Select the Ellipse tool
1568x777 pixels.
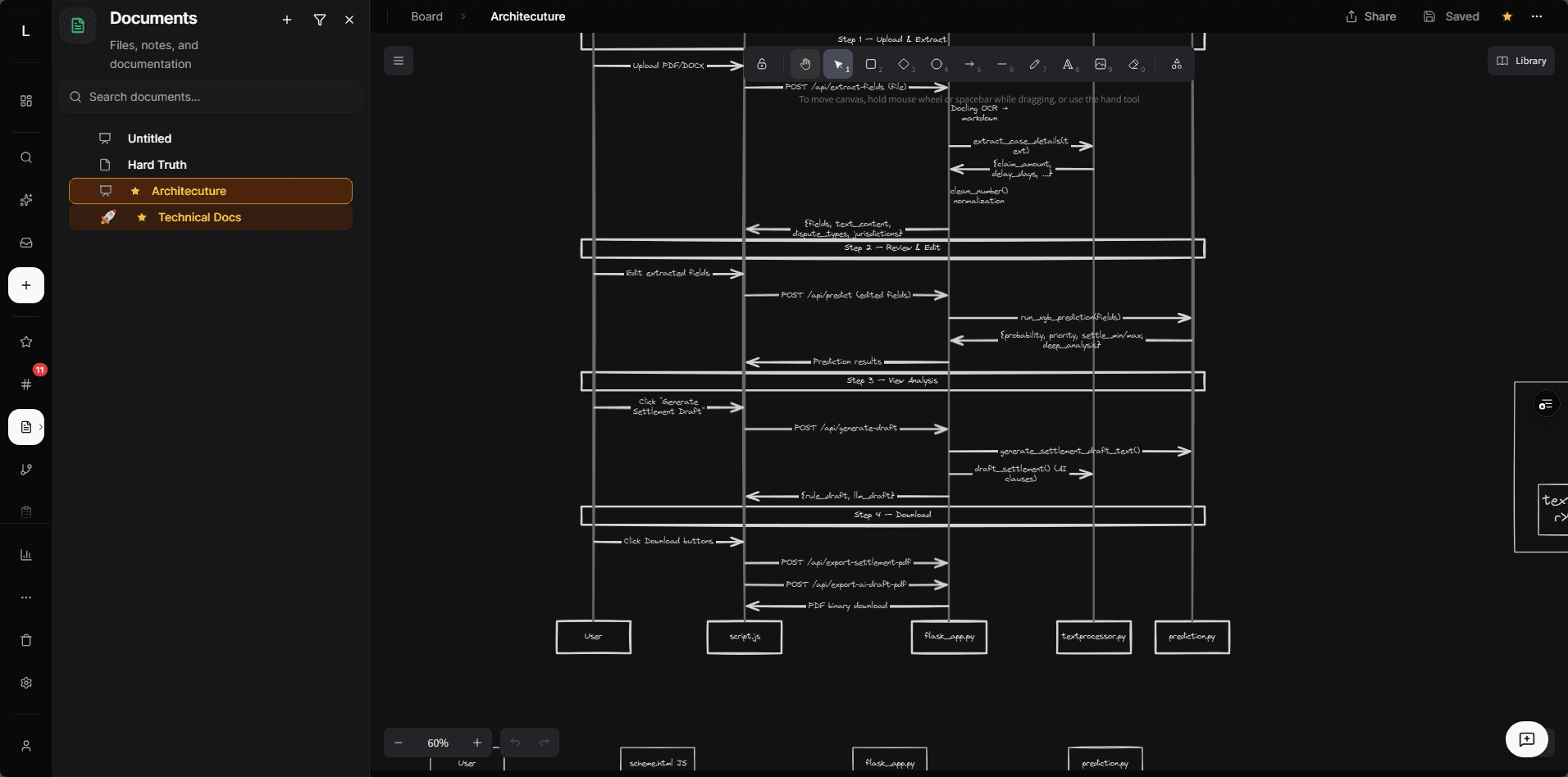(937, 64)
